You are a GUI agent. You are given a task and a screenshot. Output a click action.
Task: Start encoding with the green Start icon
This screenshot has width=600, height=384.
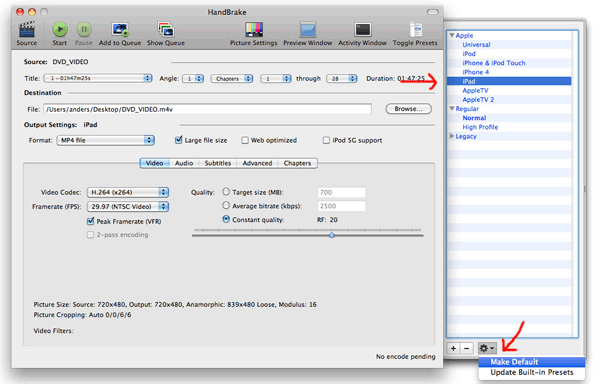(60, 29)
